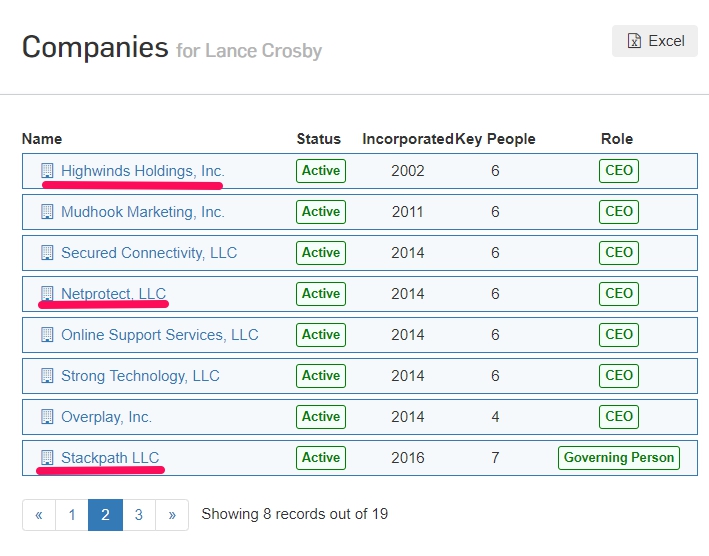Screen dimensions: 709x556
Task: Click the building icon beside Mudhook Marketing, Inc.
Action: point(47,212)
